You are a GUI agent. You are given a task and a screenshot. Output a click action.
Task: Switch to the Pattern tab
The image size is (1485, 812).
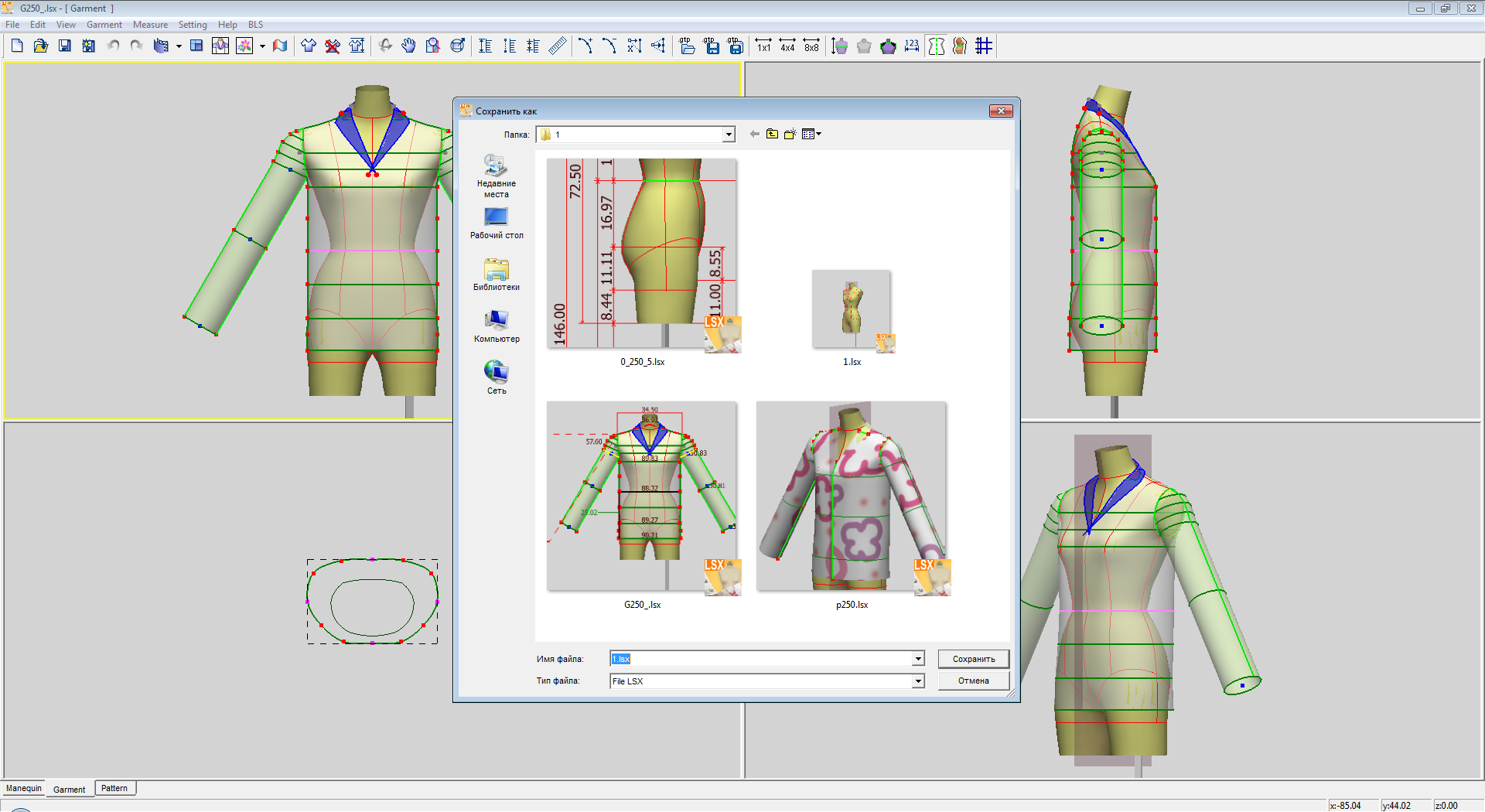coord(114,789)
